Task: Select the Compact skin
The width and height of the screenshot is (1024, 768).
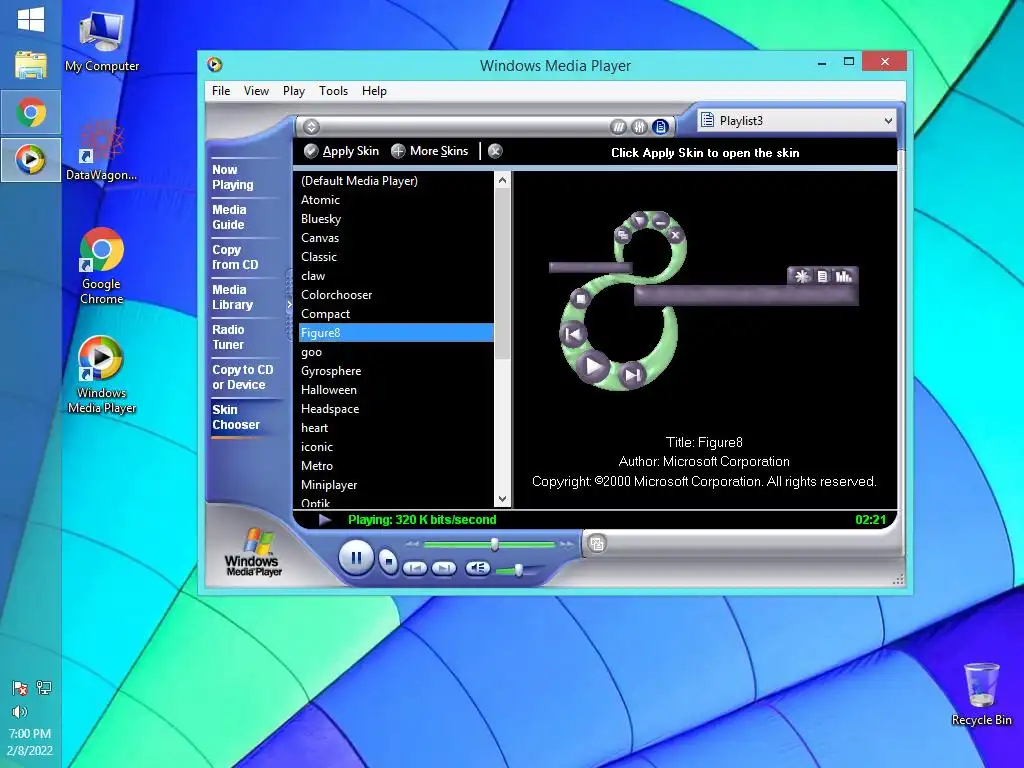Action: pyautogui.click(x=396, y=313)
